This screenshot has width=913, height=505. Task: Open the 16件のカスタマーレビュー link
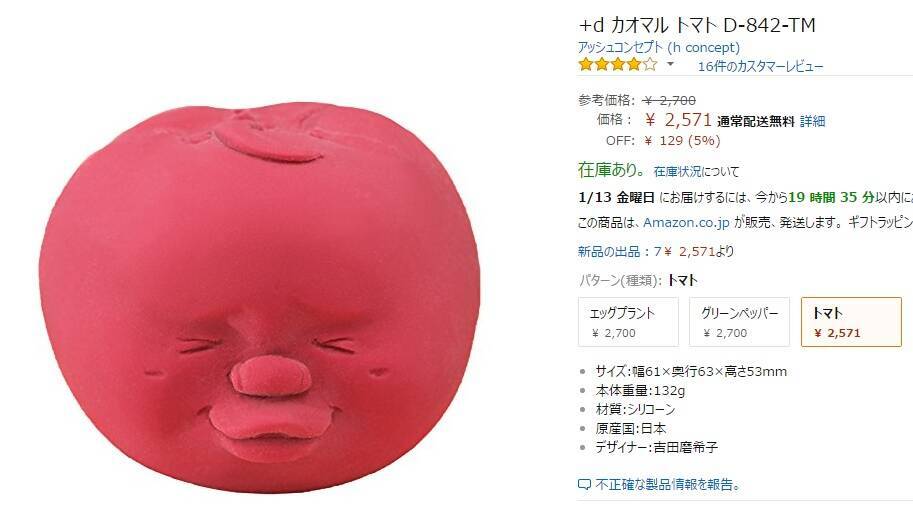coord(760,66)
